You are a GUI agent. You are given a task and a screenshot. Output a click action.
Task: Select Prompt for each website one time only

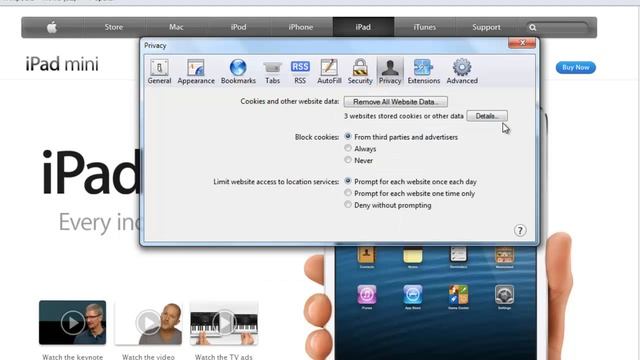click(x=348, y=193)
